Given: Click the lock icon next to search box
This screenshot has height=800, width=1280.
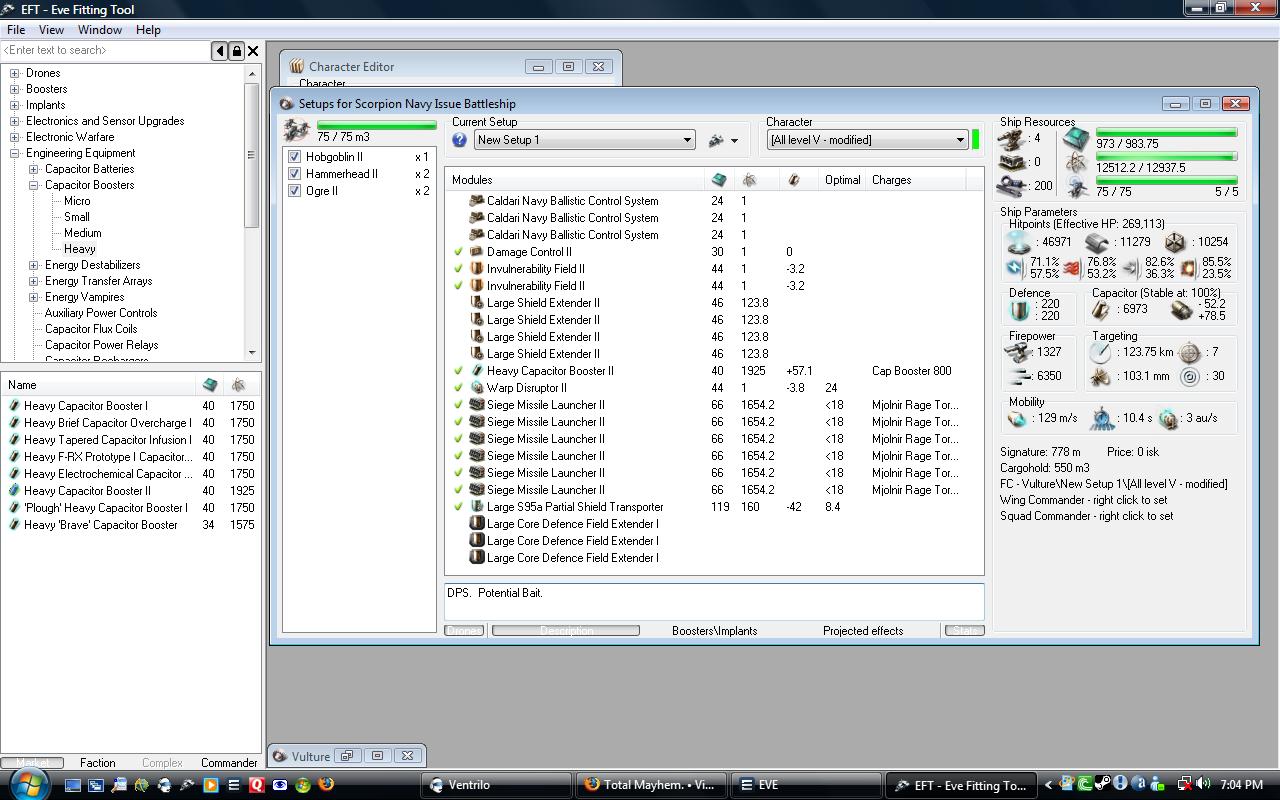Looking at the screenshot, I should coord(236,51).
